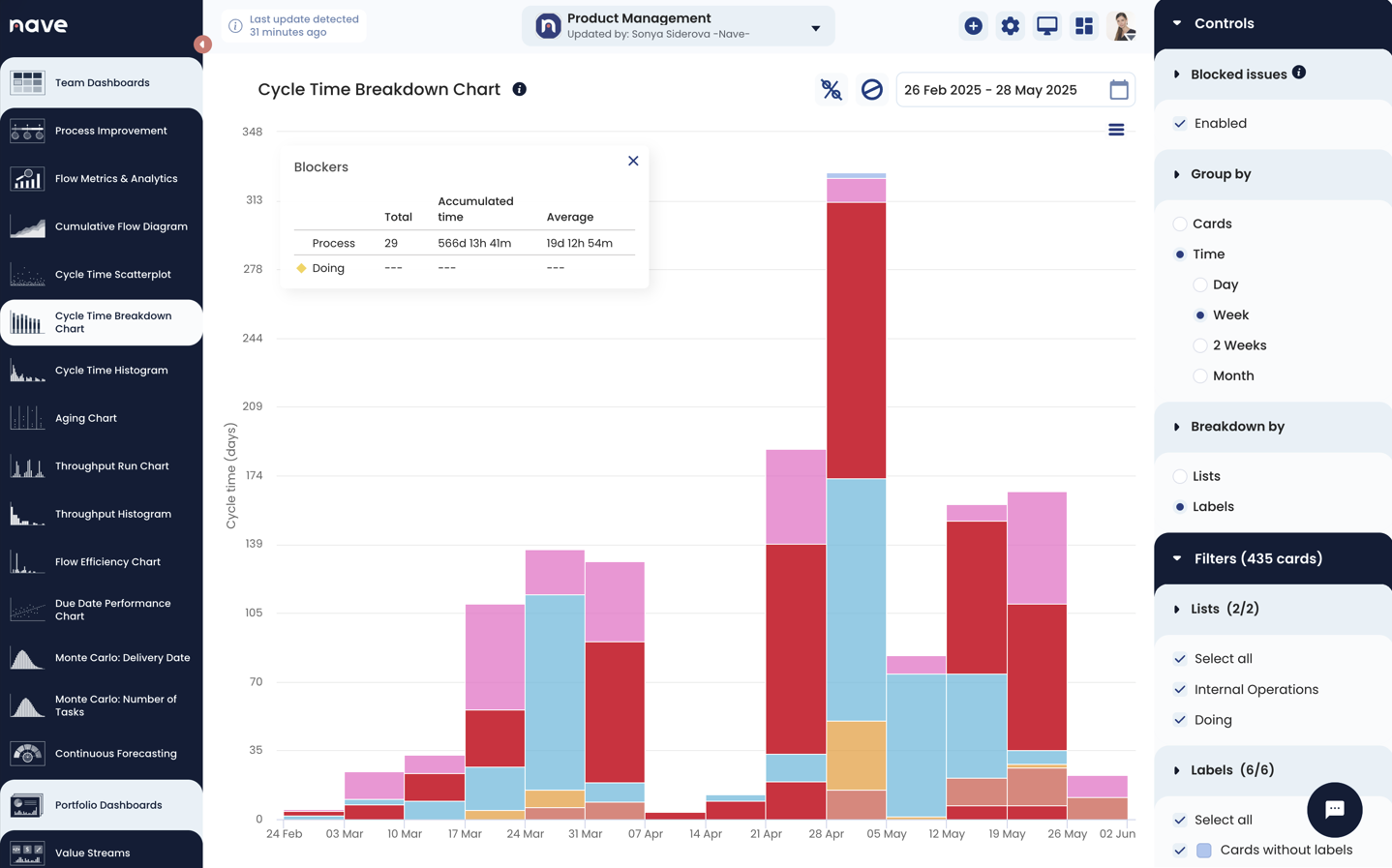The height and width of the screenshot is (868, 1392).
Task: Open the chart hamburger menu
Action: 1115,130
